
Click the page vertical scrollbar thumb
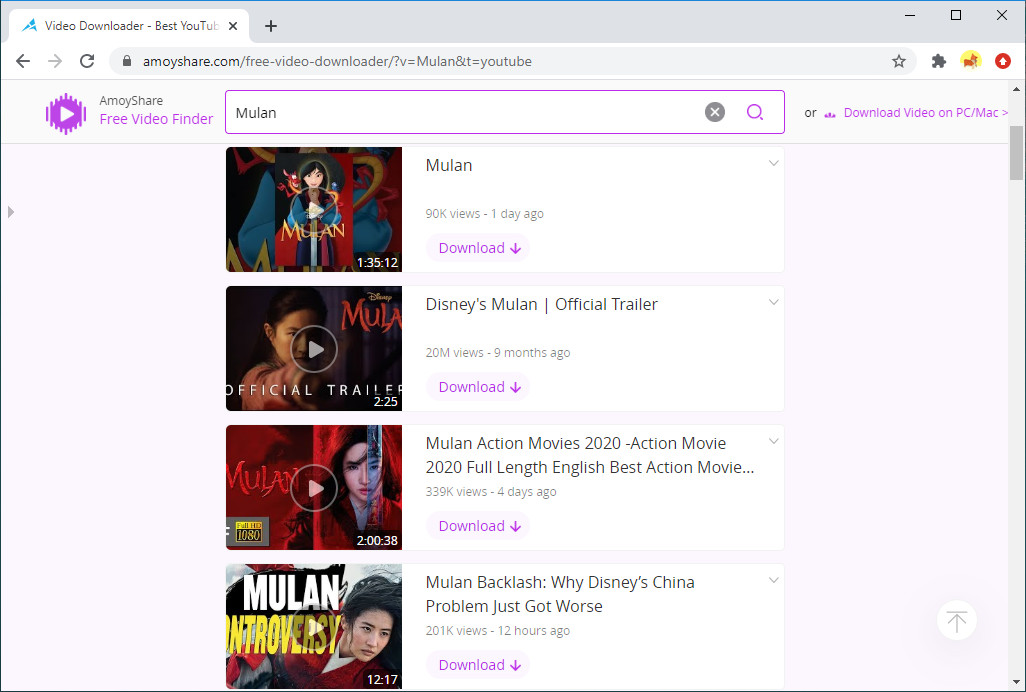1016,153
